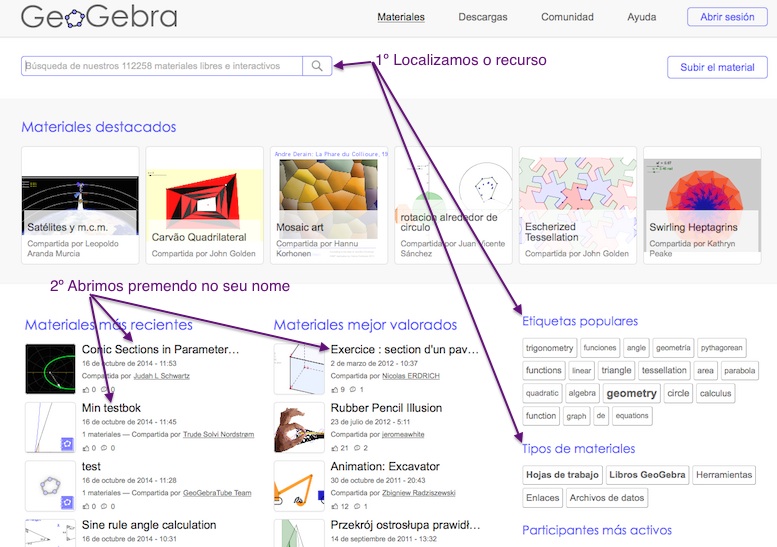
Task: Open the Carvão Quadrilateral card
Action: [205, 205]
